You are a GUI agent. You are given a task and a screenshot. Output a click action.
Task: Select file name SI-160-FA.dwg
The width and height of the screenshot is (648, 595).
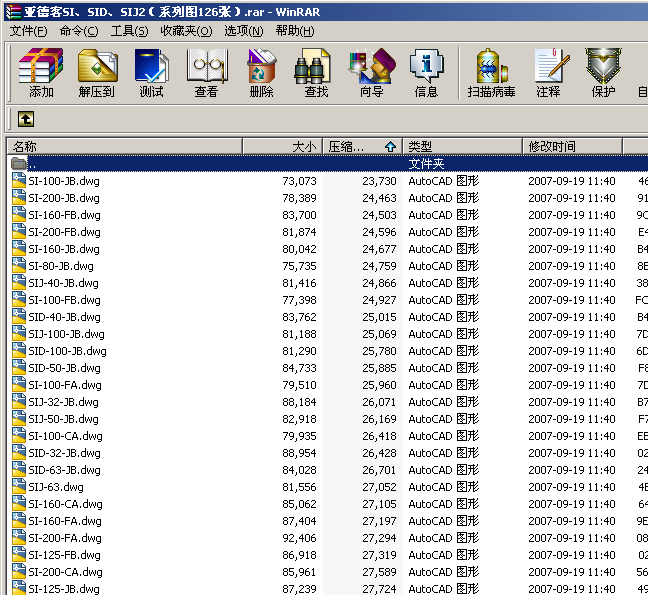click(65, 521)
